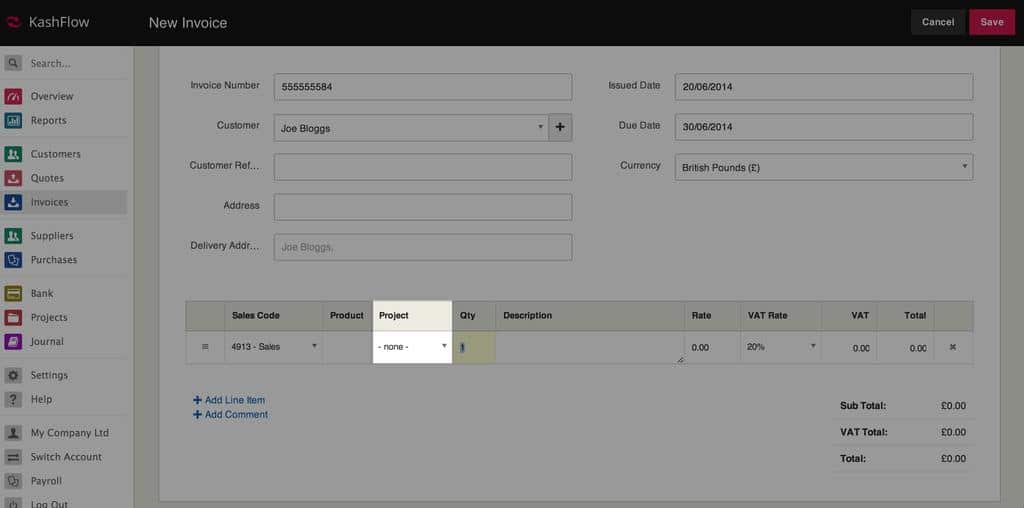
Task: Go to Suppliers in the sidebar menu
Action: [51, 236]
